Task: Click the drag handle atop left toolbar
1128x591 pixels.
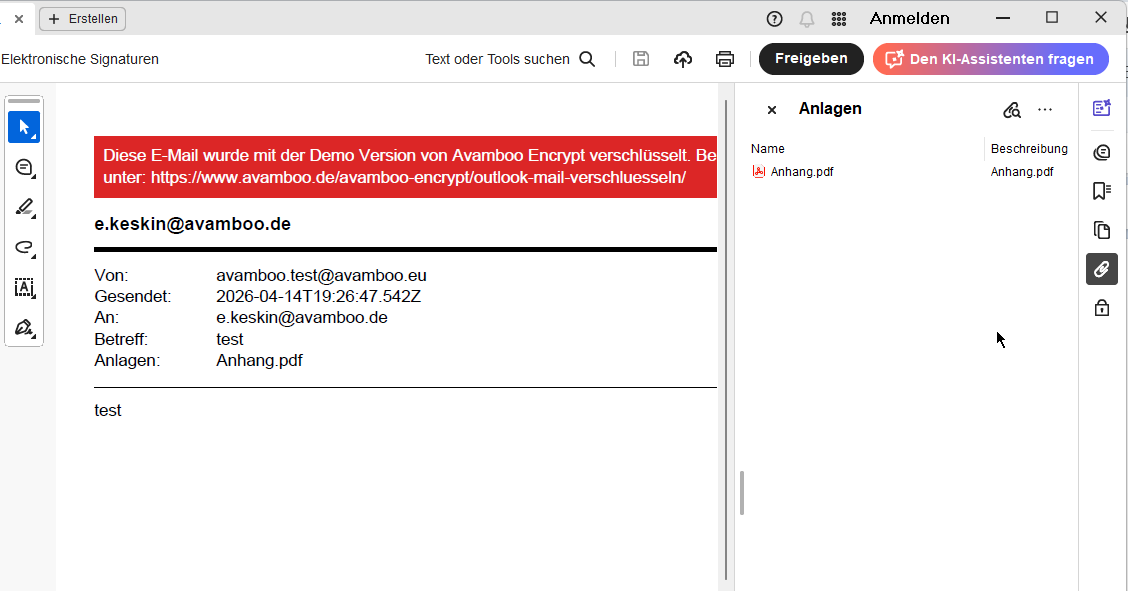Action: (x=24, y=101)
